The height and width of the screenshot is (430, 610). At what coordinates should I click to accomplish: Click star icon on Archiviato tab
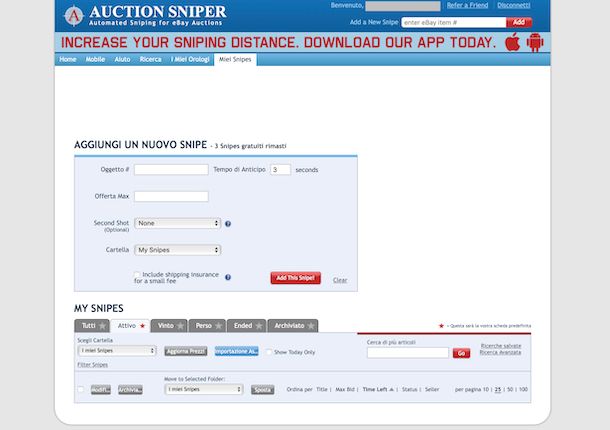[x=311, y=326]
